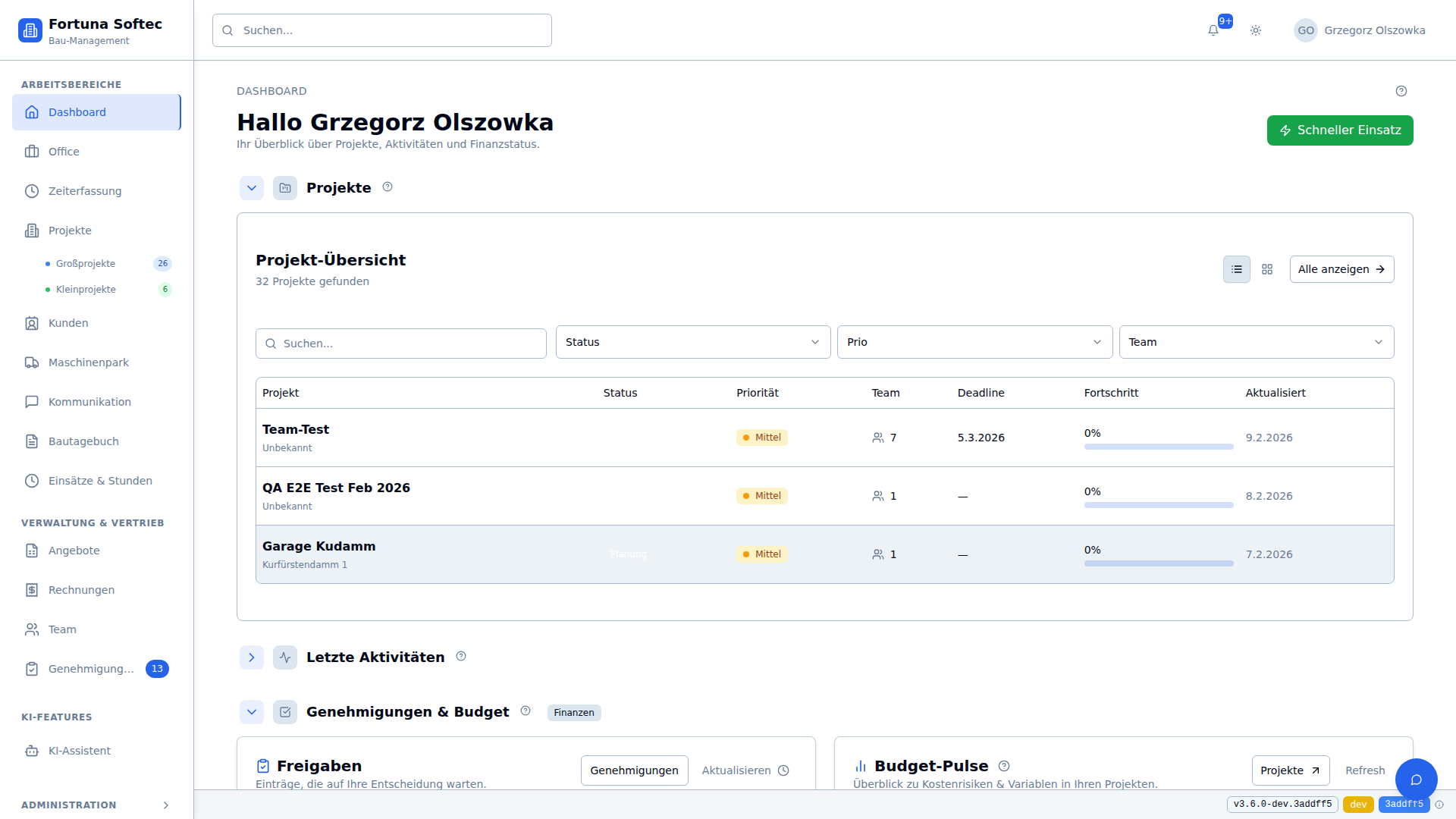Image resolution: width=1456 pixels, height=819 pixels.
Task: Open the Prio filter dropdown
Action: pyautogui.click(x=974, y=342)
